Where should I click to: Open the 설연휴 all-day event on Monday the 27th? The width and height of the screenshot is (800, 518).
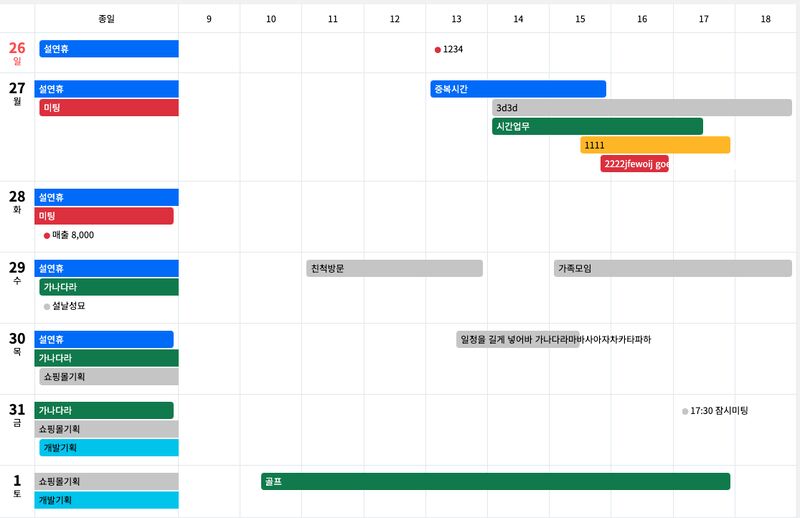point(107,89)
